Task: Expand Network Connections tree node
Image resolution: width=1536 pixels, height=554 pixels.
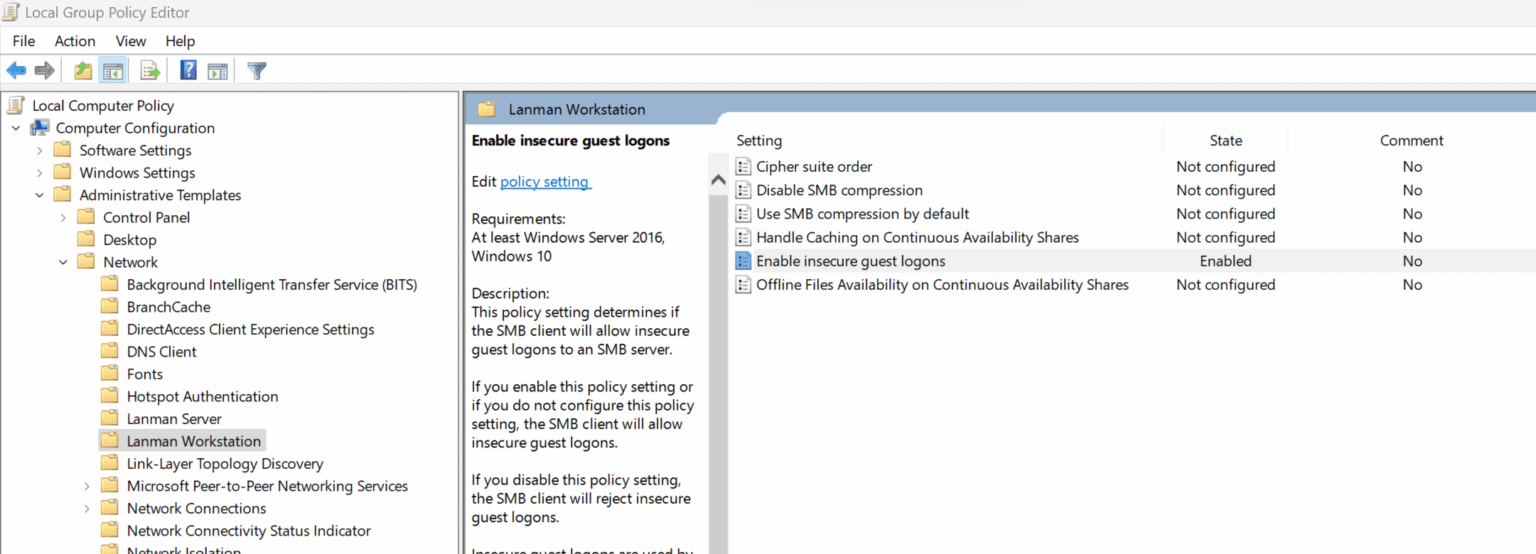Action: (87, 508)
